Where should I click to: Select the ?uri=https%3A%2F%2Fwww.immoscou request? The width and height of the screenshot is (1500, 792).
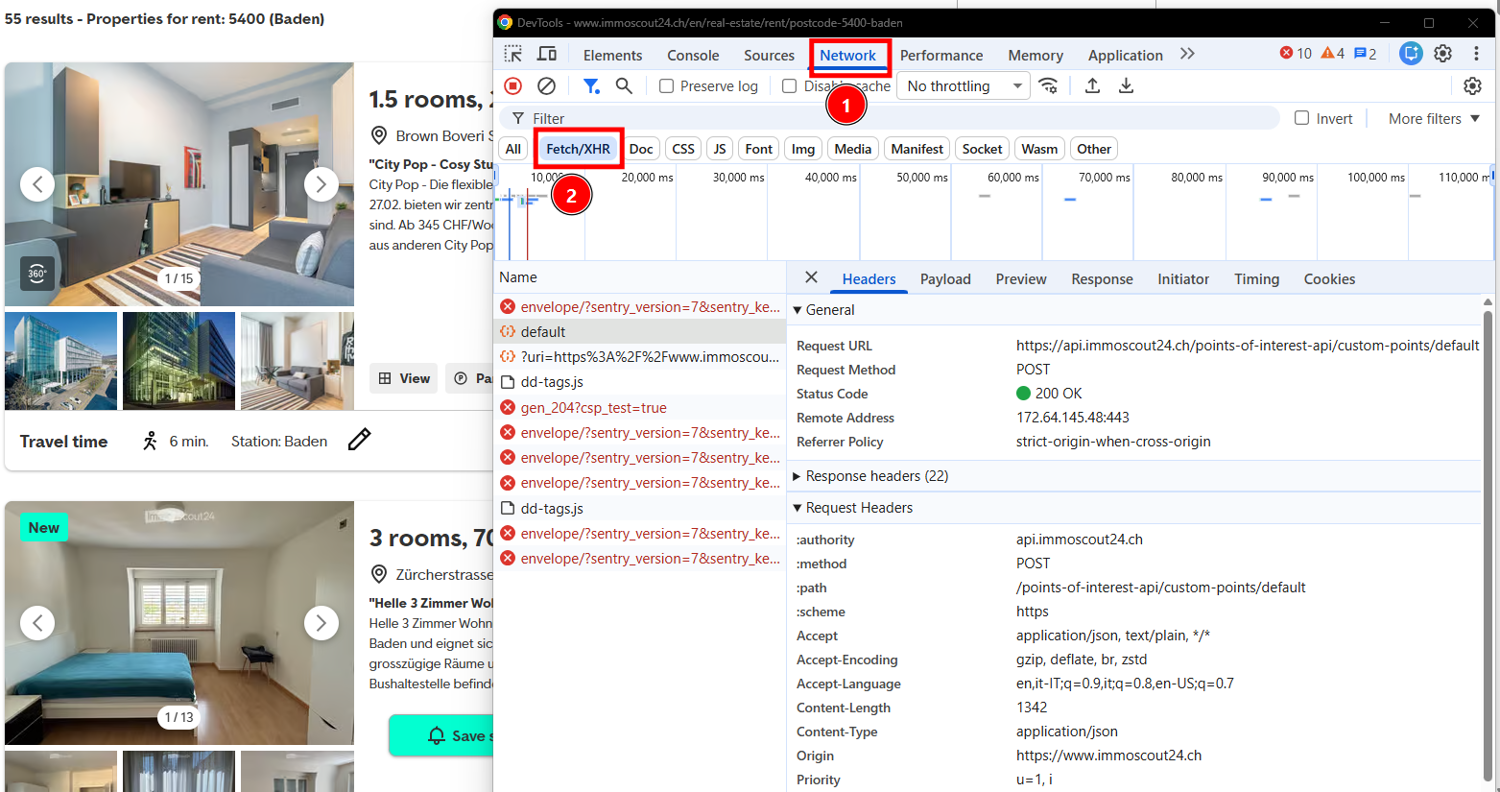pyautogui.click(x=640, y=357)
